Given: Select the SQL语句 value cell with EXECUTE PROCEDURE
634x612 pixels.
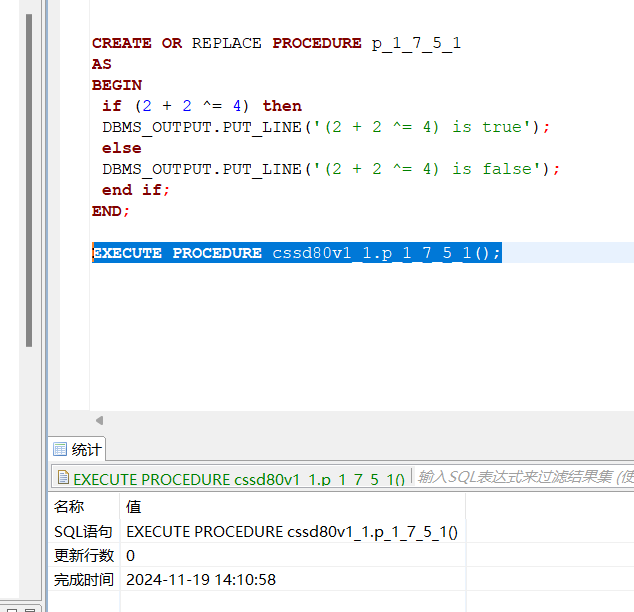Looking at the screenshot, I should (292, 532).
